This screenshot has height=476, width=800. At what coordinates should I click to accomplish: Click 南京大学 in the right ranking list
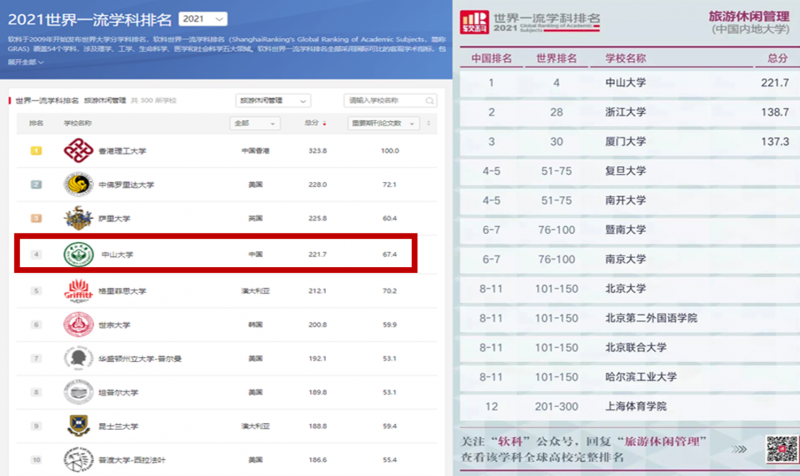pos(626,259)
